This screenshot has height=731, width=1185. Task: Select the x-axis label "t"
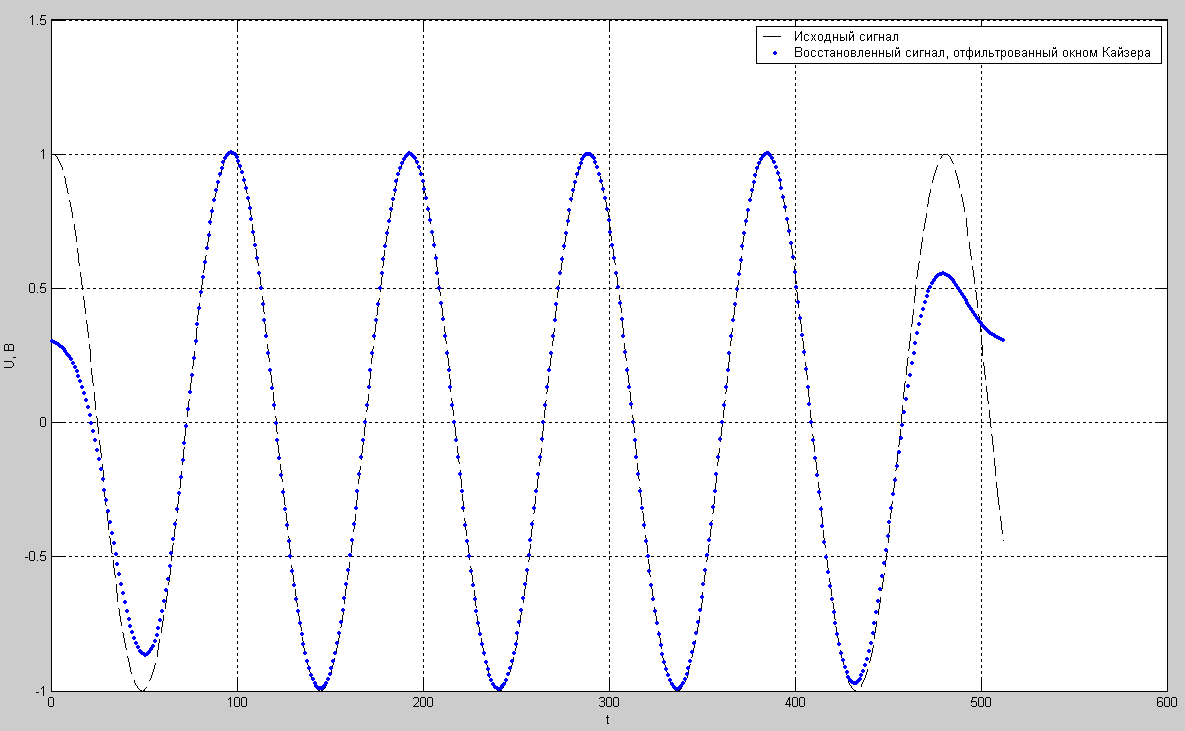[x=608, y=720]
